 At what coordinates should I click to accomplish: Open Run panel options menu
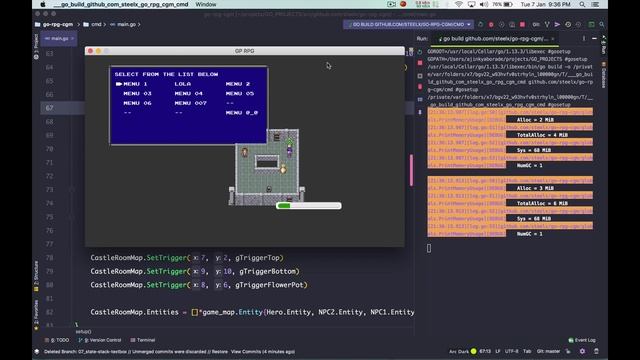coord(584,38)
